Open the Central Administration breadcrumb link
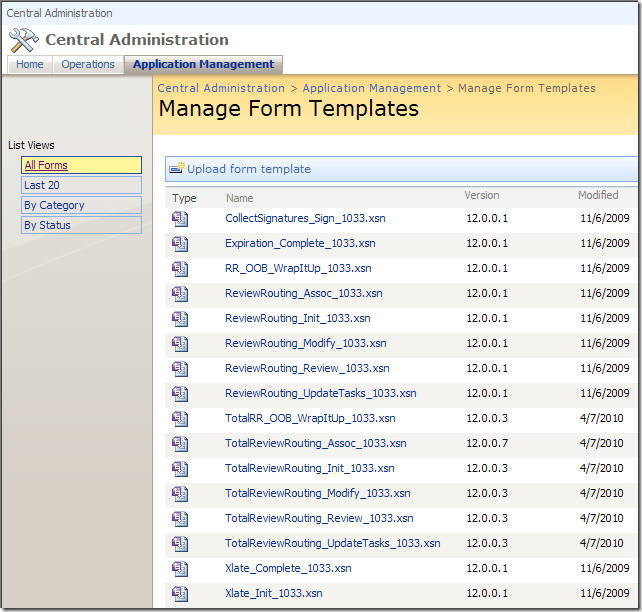 pos(221,88)
